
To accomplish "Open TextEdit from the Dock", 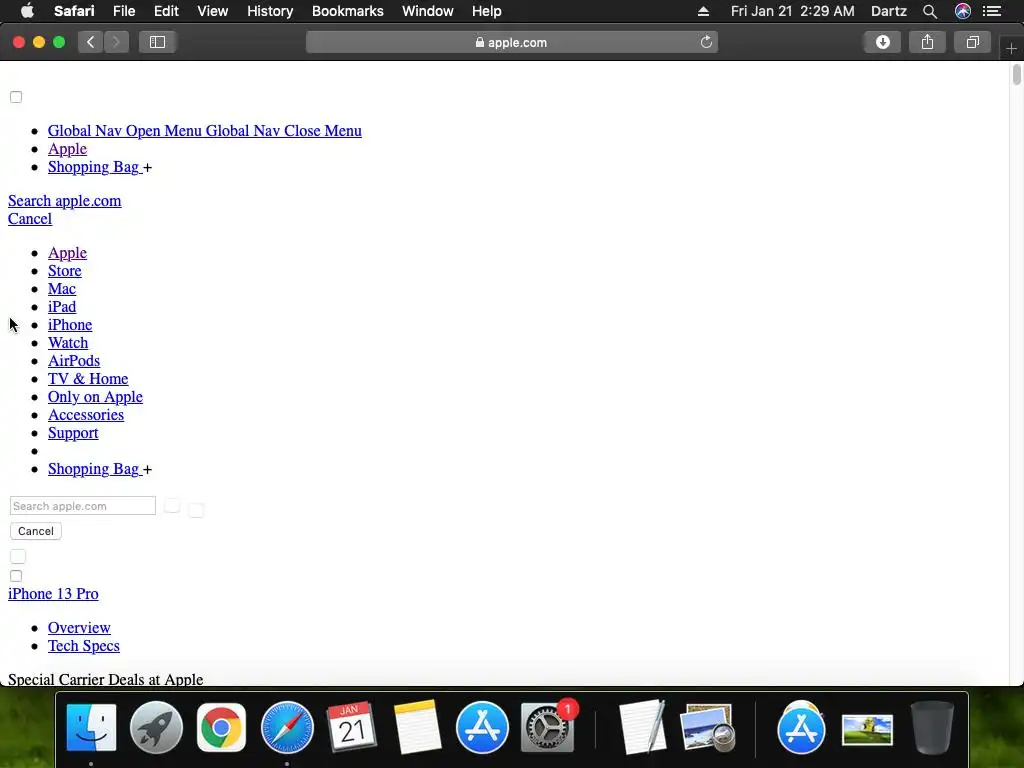I will pyautogui.click(x=643, y=727).
